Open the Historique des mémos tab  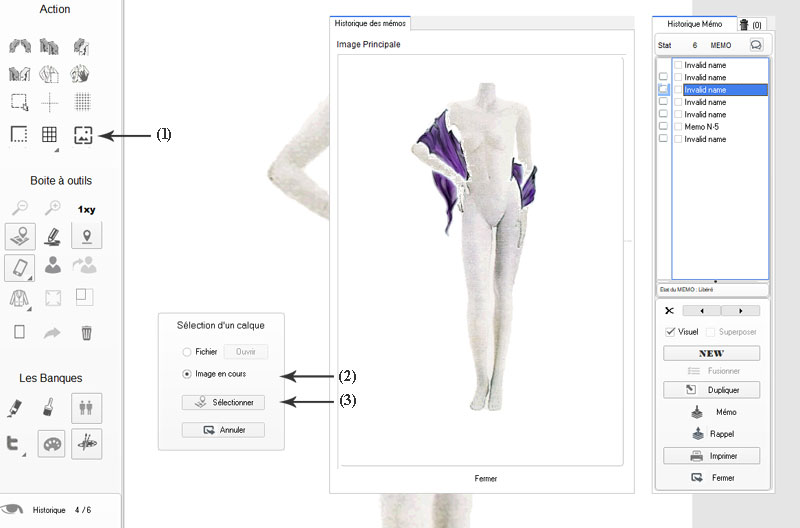pos(368,23)
